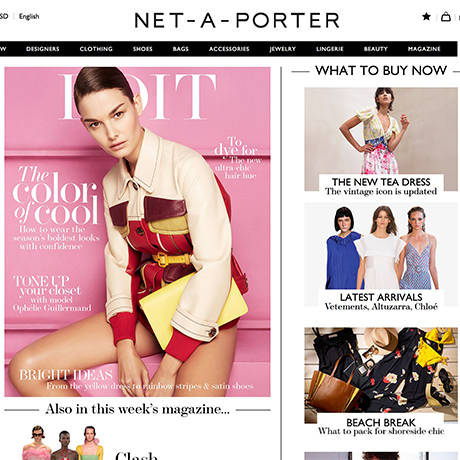Open the shopping bag icon
Image resolution: width=460 pixels, height=460 pixels.
(446, 16)
